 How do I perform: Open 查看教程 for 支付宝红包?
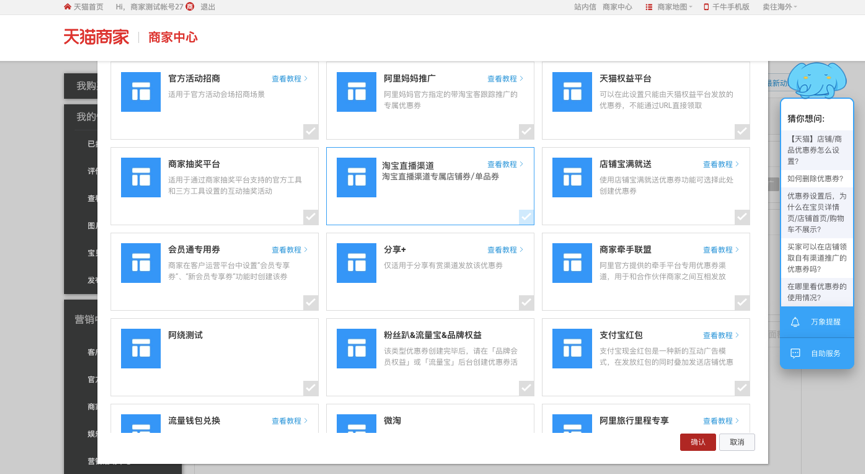(721, 335)
